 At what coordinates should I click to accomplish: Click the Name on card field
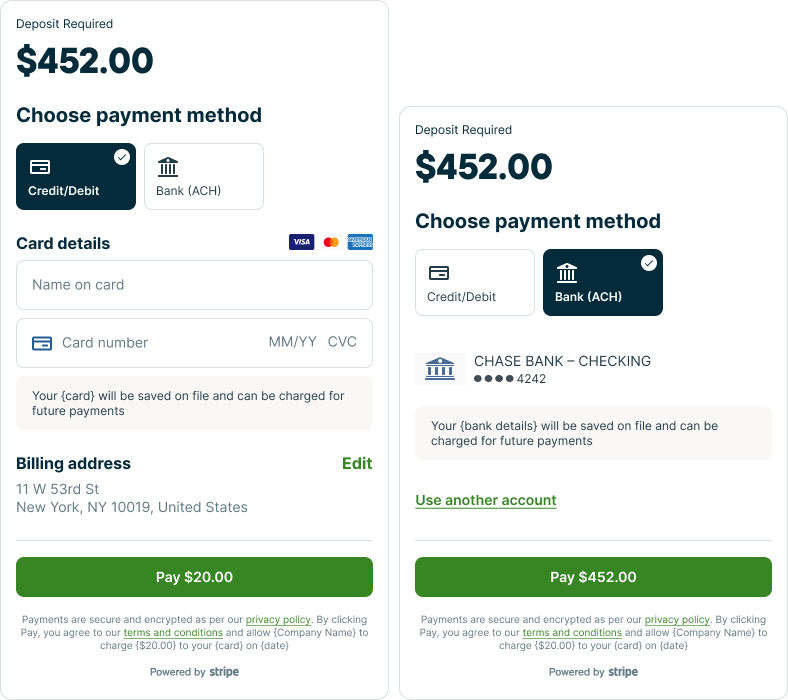[x=194, y=285]
